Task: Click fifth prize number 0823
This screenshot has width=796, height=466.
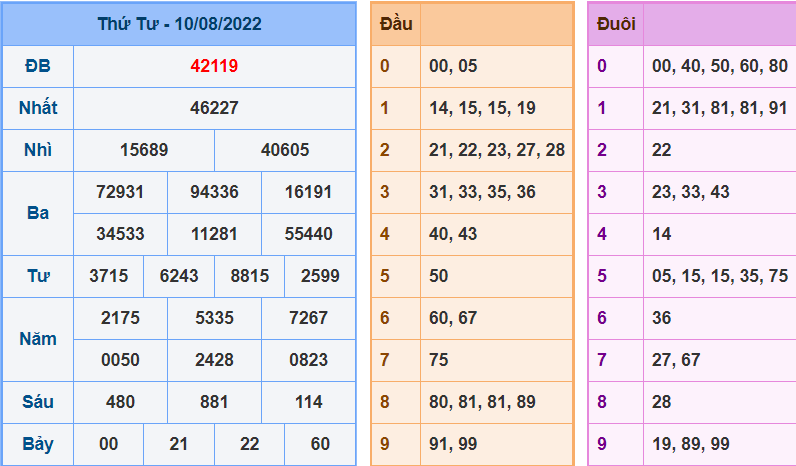Action: [x=308, y=360]
